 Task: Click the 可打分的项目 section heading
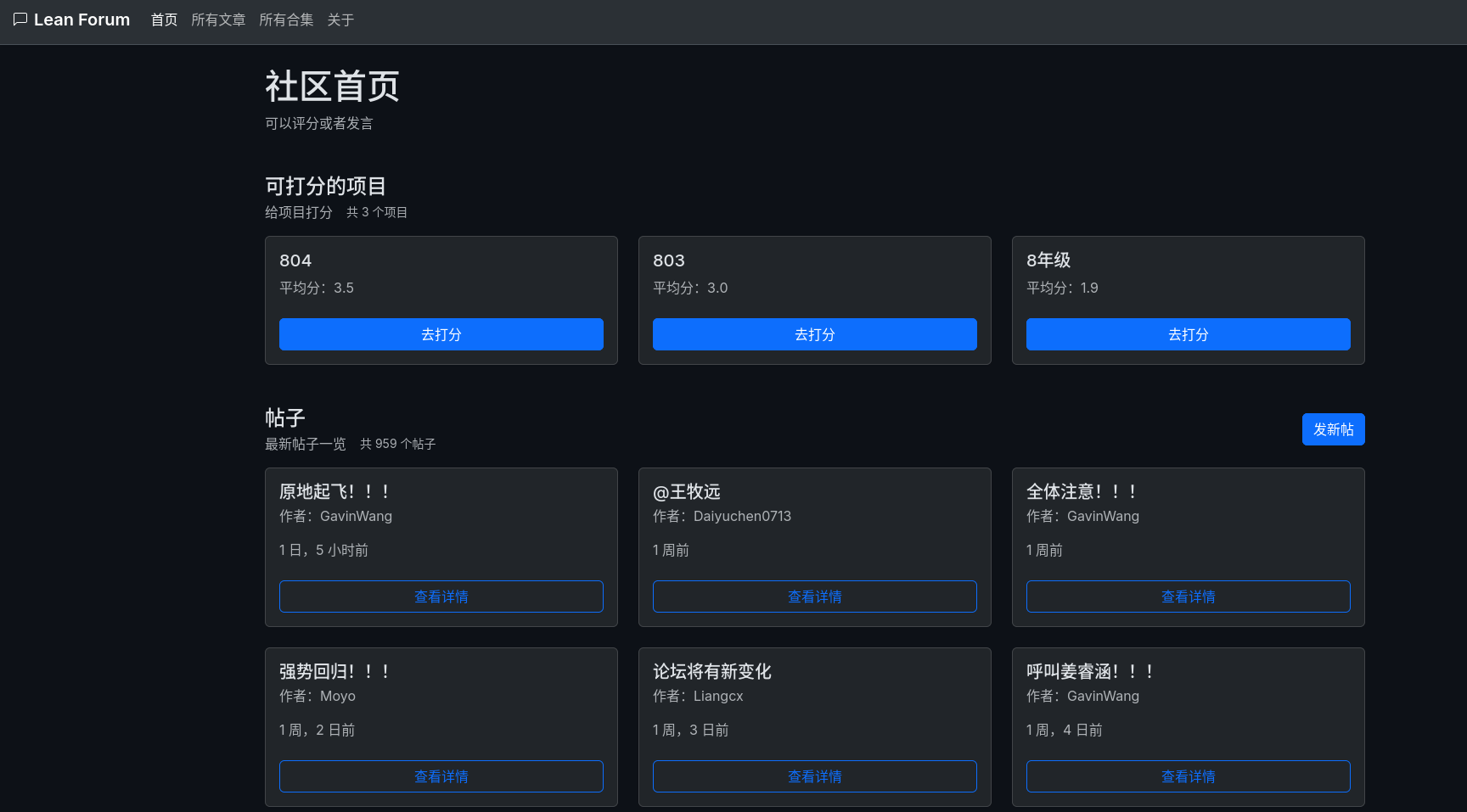[326, 186]
